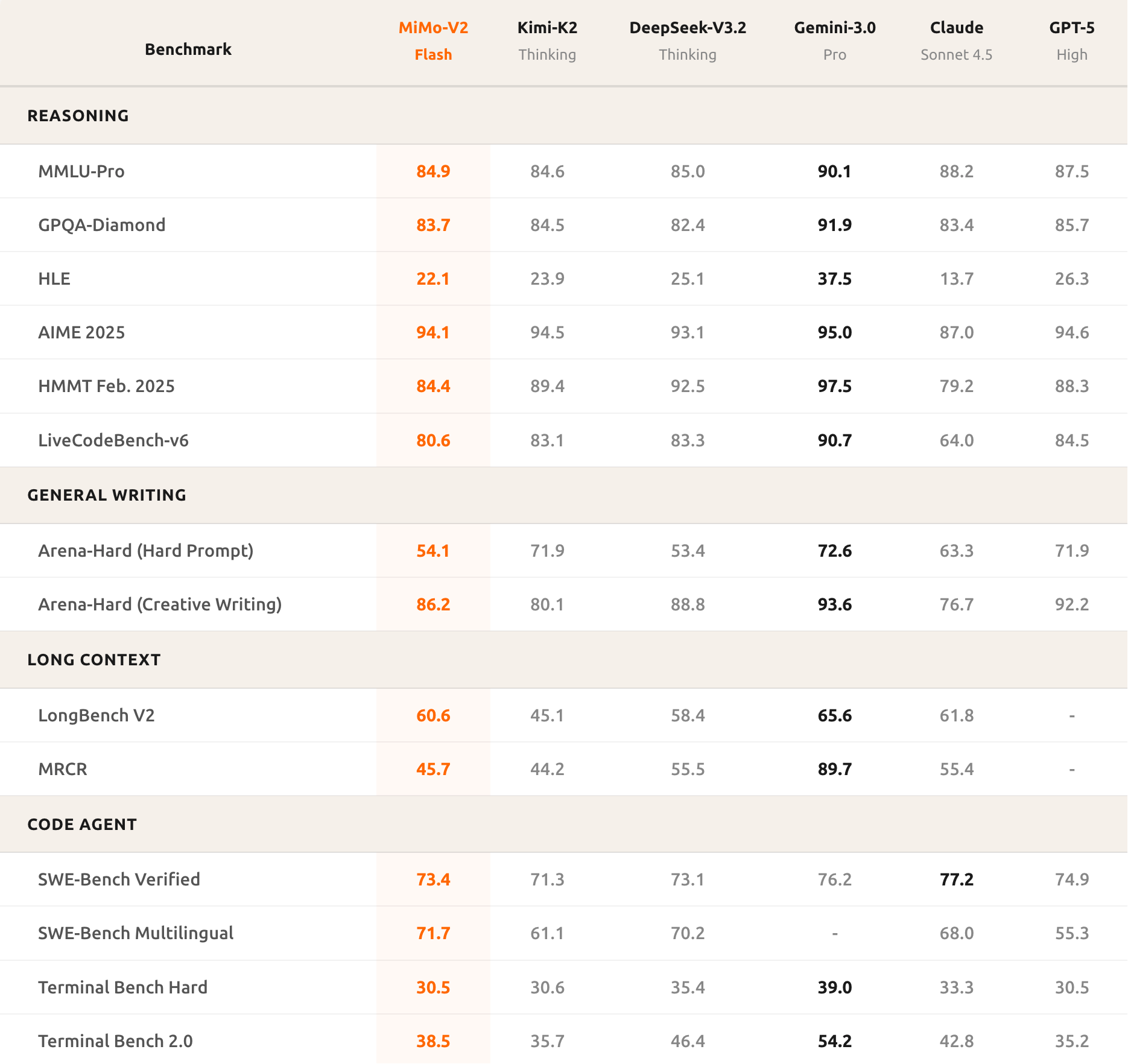Select the "MRCR" row label
The height and width of the screenshot is (1064, 1128).
pos(63,769)
